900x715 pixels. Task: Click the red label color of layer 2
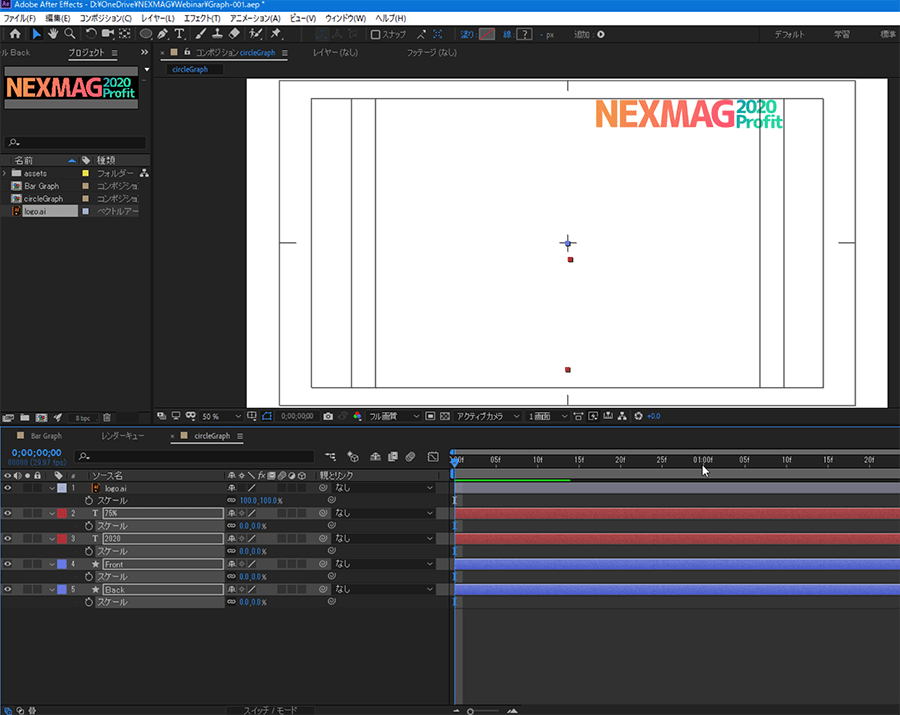click(x=62, y=513)
